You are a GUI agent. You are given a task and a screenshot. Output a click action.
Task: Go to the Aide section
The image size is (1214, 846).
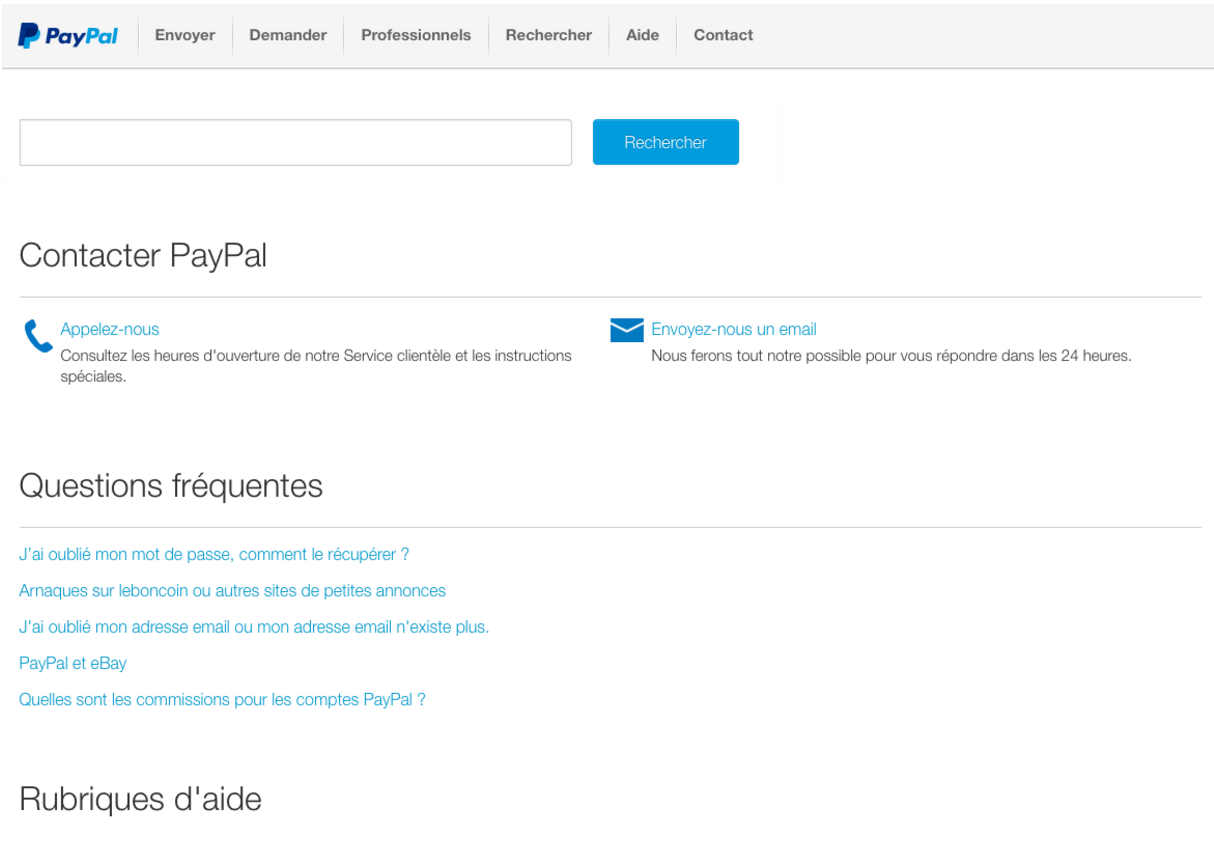point(642,35)
